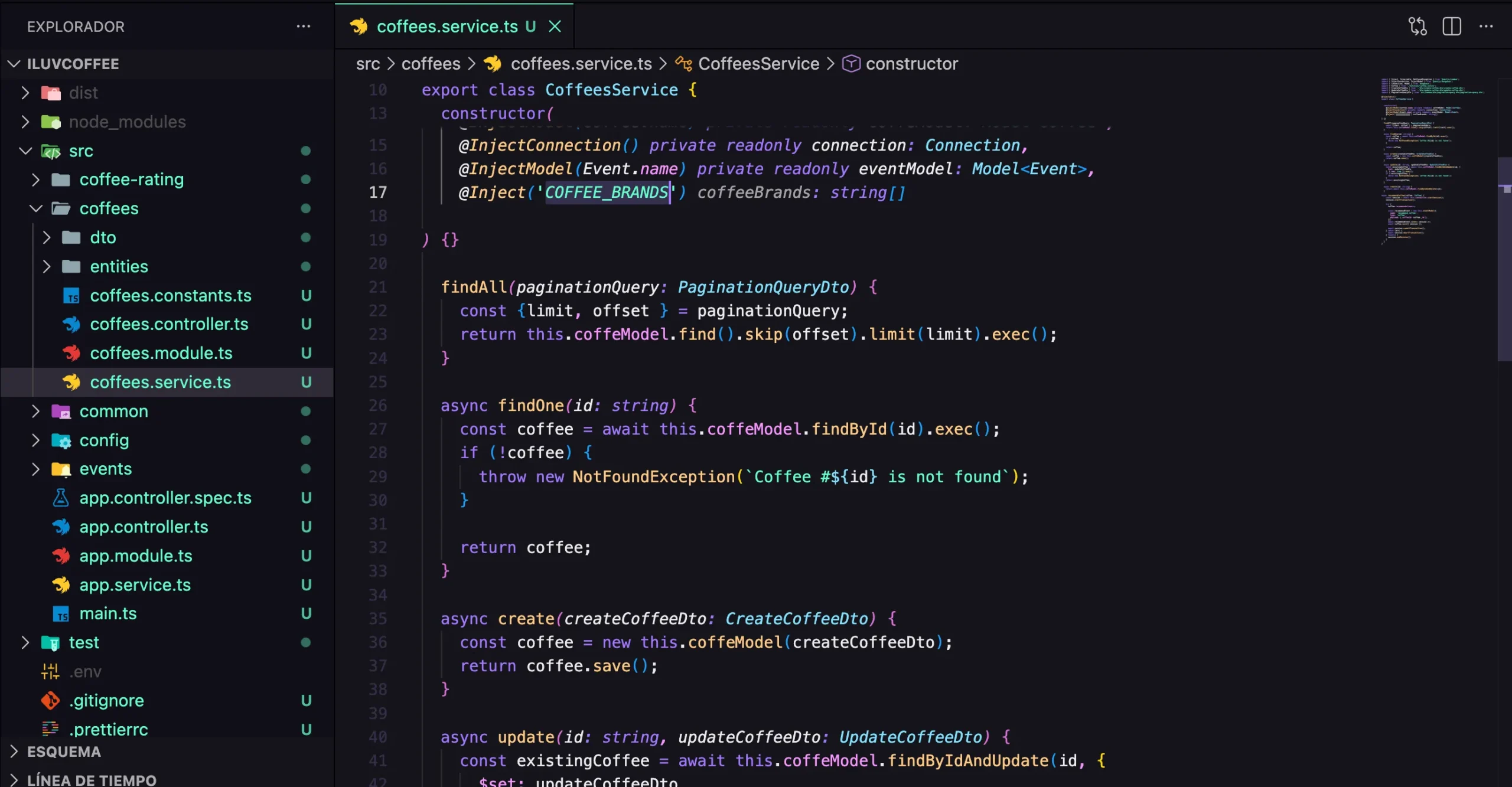Screen dimensions: 1512x787
Task: Open coffees.controller.ts from the file tree
Action: (169, 324)
